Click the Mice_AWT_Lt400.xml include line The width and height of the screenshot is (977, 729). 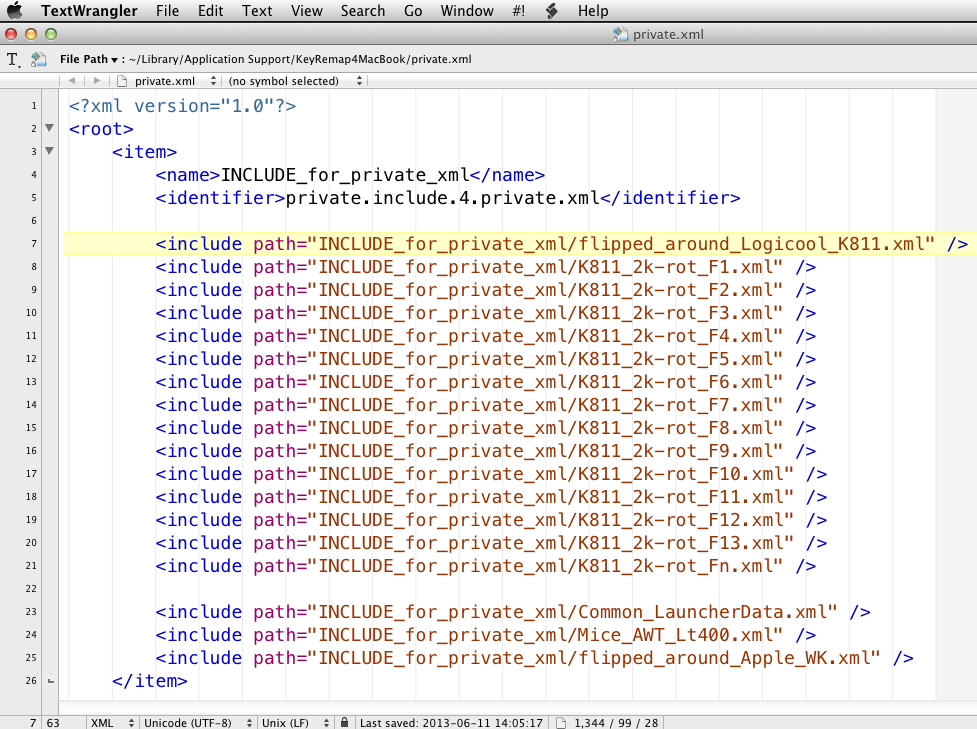click(485, 635)
